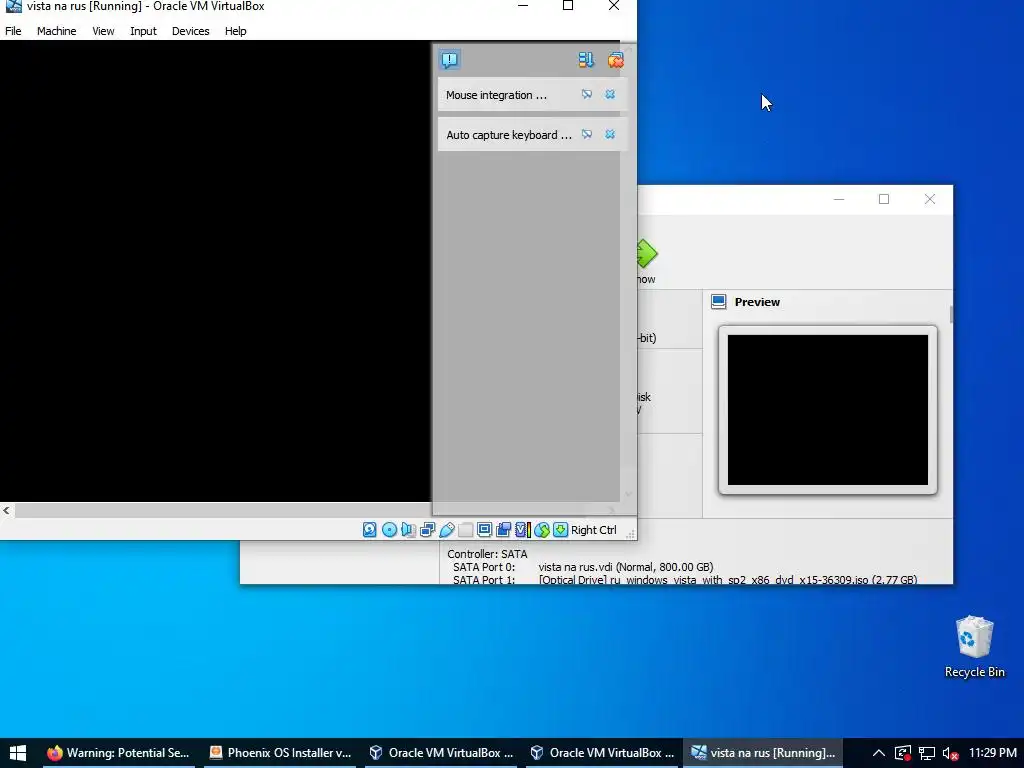1024x768 pixels.
Task: Click the notification center speech bubble icon
Action: coord(450,60)
